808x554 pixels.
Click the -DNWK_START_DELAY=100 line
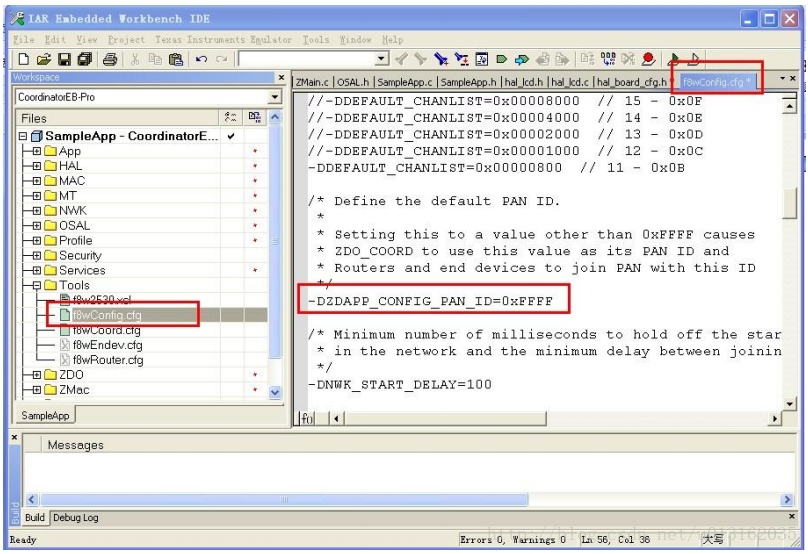click(x=400, y=384)
